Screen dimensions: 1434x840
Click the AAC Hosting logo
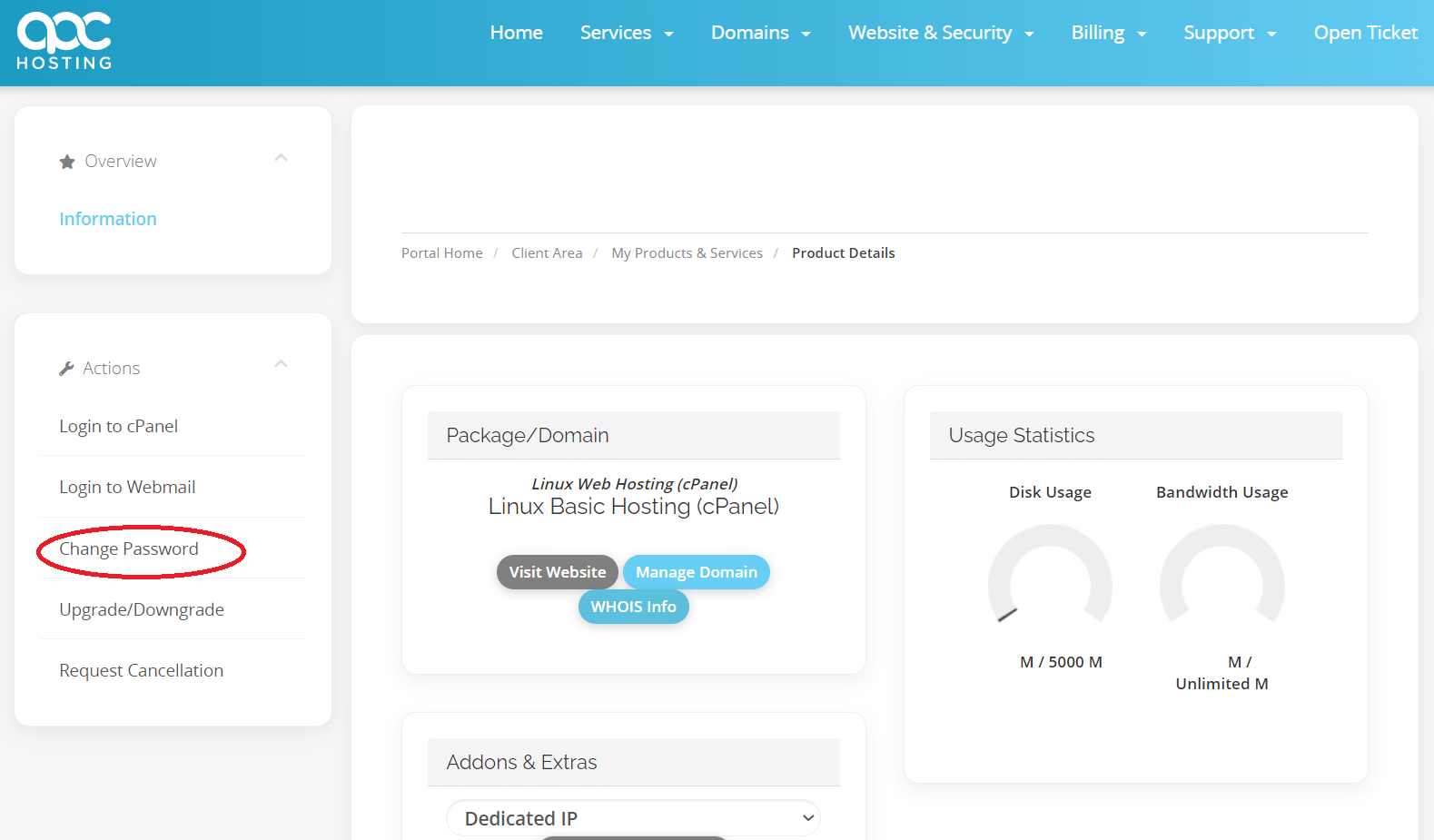tap(64, 41)
